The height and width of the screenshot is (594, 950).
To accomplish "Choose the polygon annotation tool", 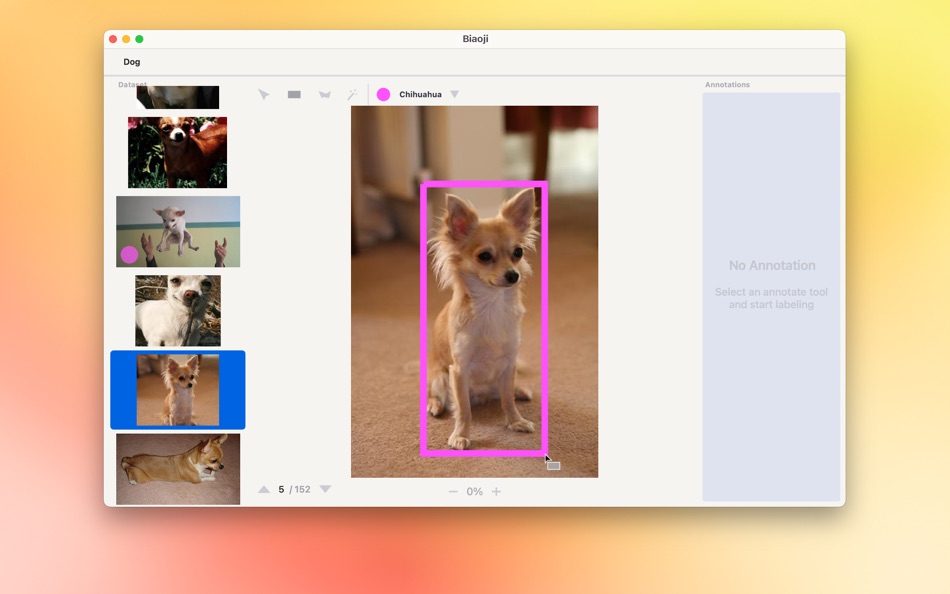I will tap(324, 94).
